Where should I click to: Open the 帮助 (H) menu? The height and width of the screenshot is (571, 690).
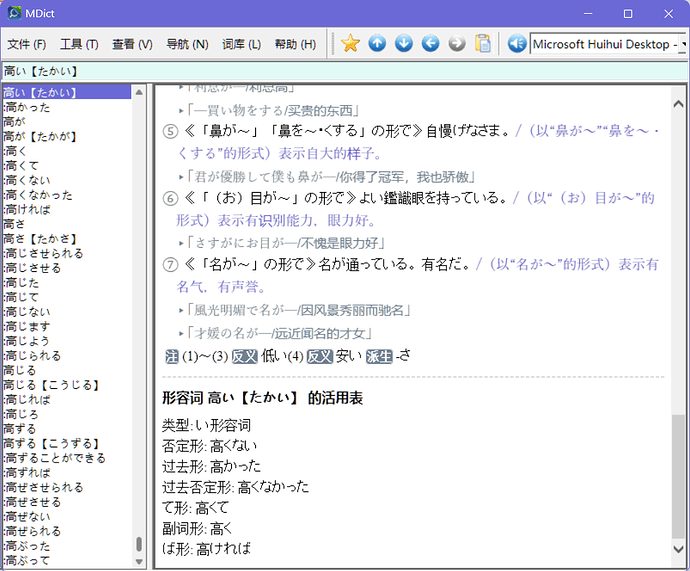(x=295, y=44)
